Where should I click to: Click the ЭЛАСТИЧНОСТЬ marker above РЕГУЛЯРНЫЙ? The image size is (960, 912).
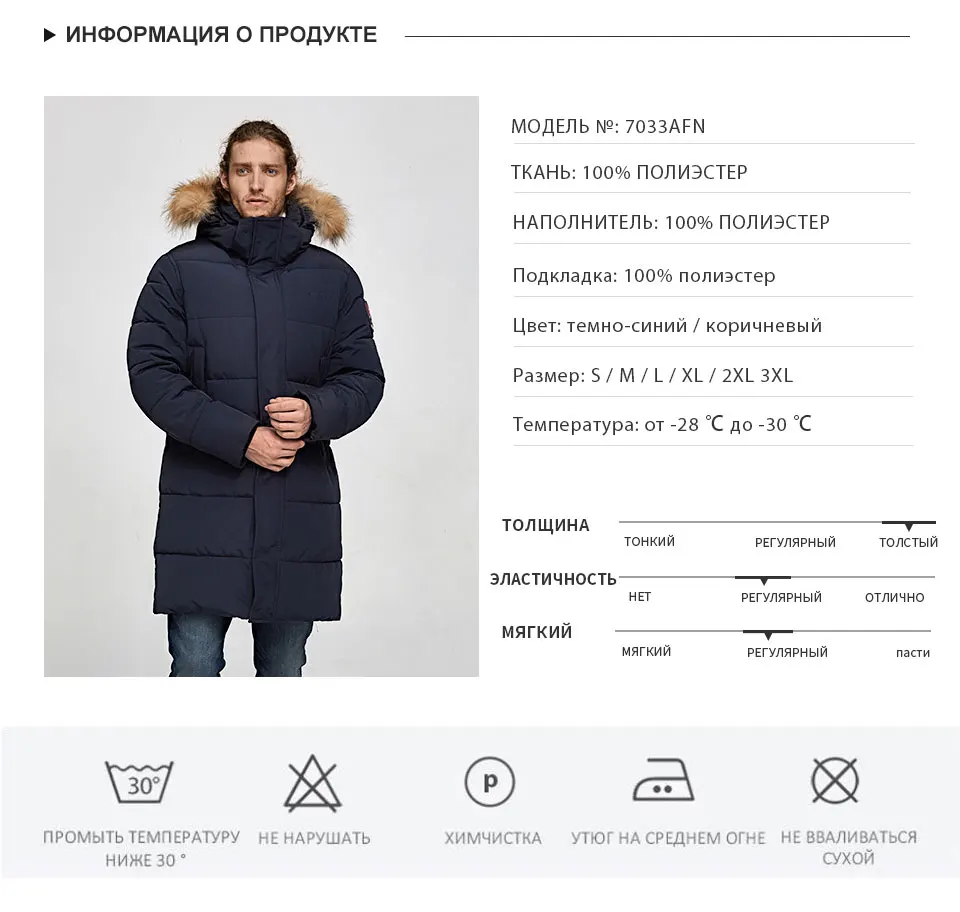(x=763, y=580)
